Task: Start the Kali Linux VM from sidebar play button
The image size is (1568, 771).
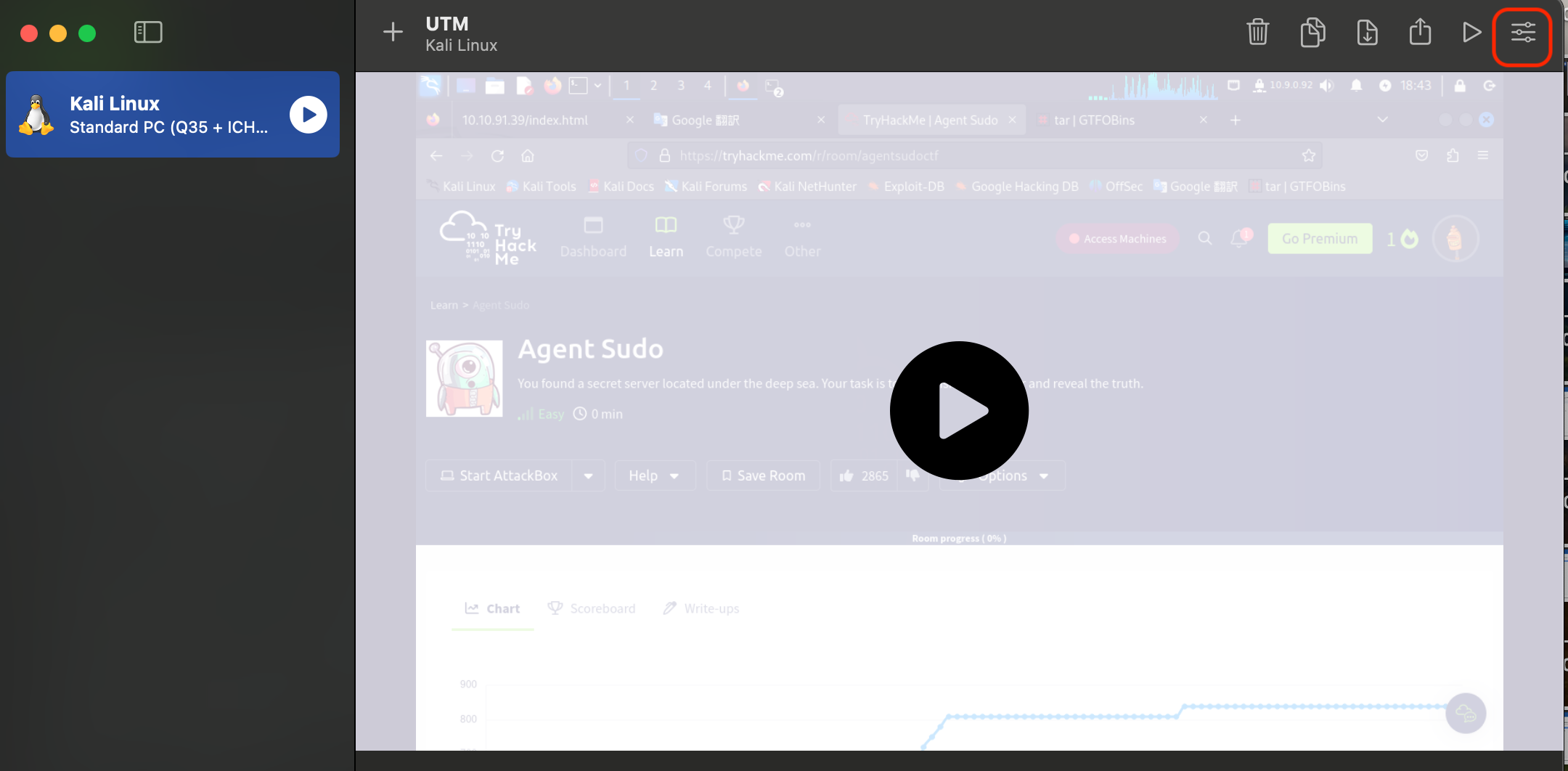Action: [309, 115]
